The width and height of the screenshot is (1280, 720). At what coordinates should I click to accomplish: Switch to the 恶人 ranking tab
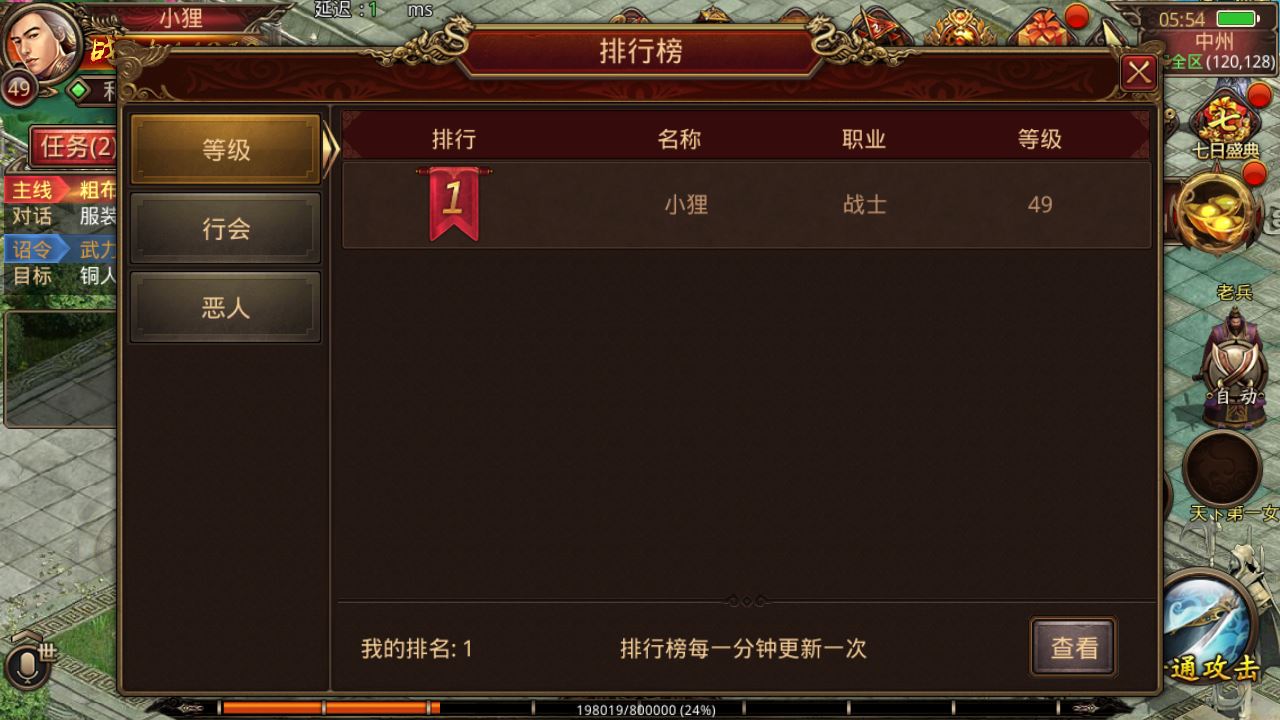click(x=226, y=308)
